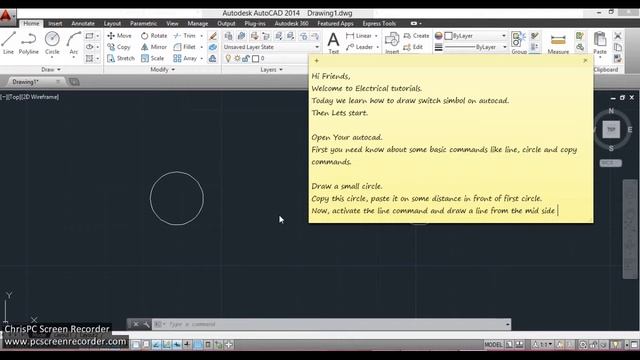Select the Line tool
This screenshot has width=640, height=360.
(8, 43)
